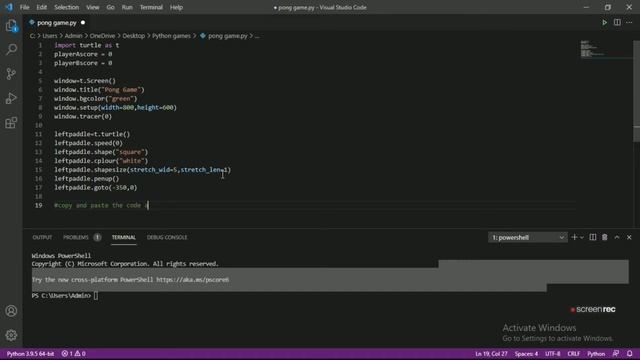The image size is (640, 360).
Task: Open the Source Control view icon
Action: click(11, 74)
